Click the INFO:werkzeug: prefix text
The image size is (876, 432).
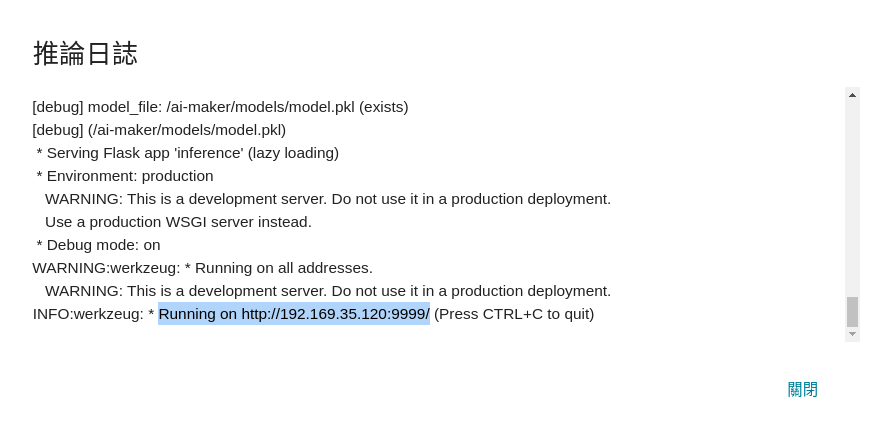click(88, 314)
